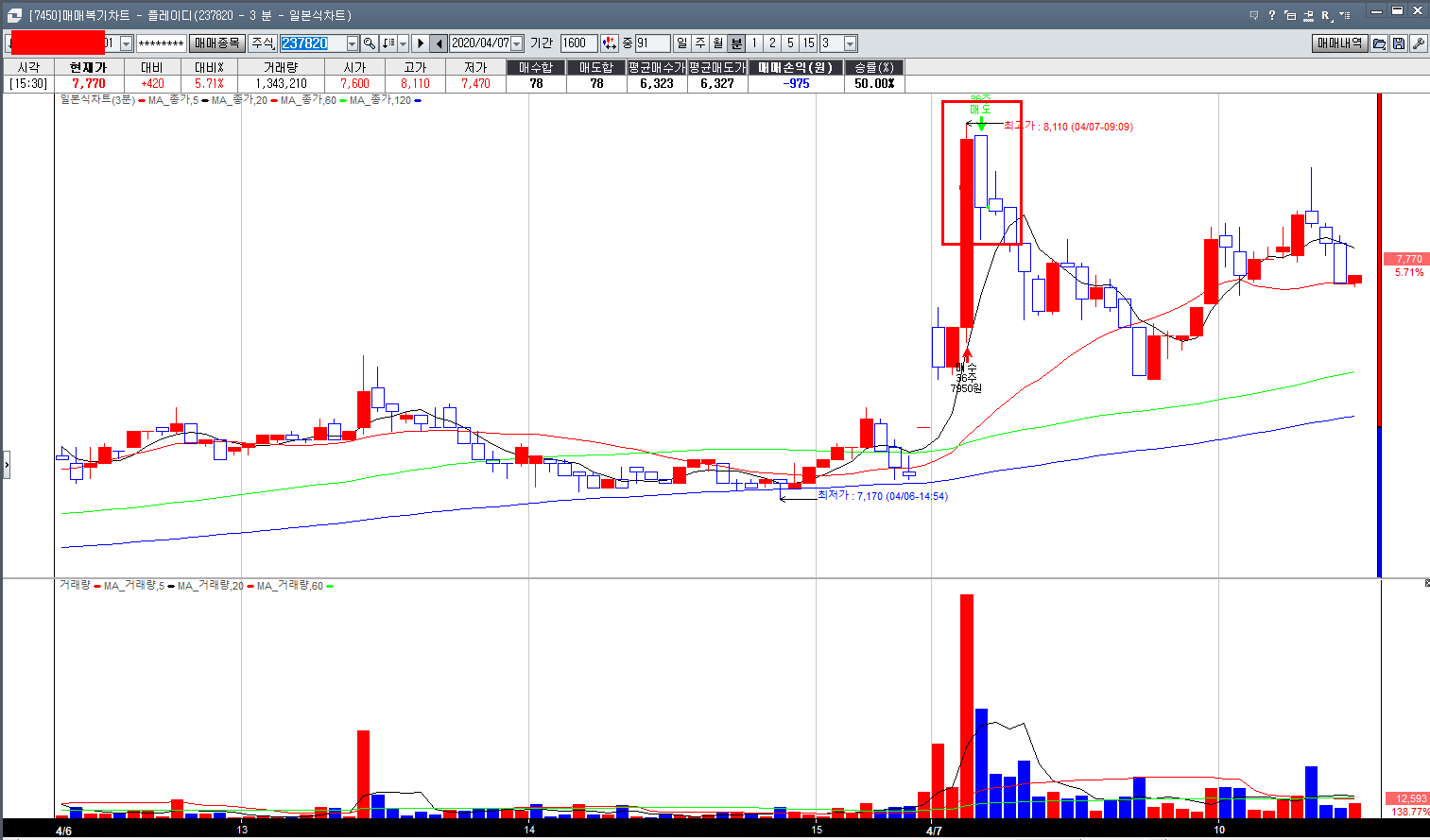Open the minute interval dropdown showing 3
This screenshot has height=840, width=1430.
[851, 43]
